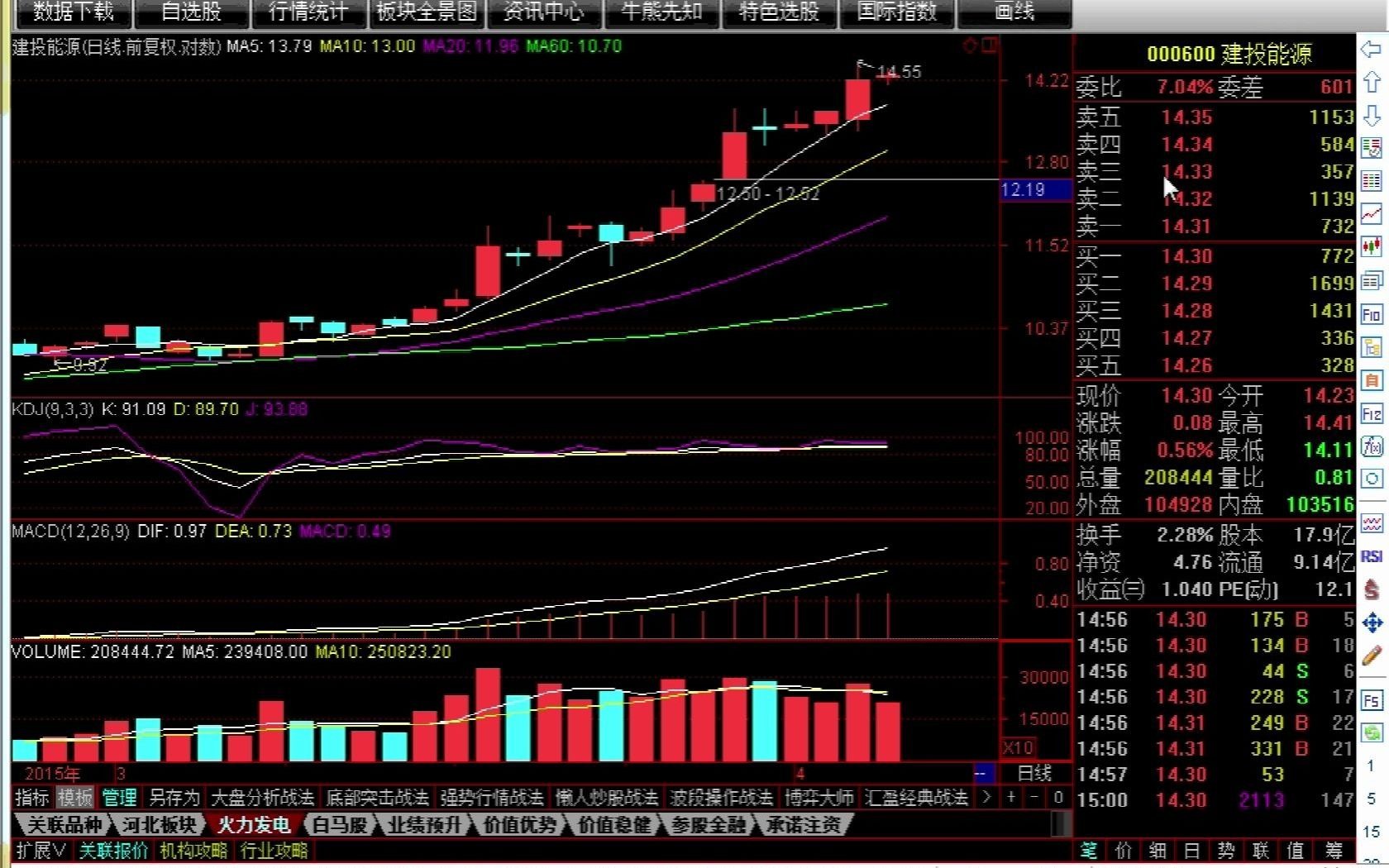Click the red diamond icon above chart

coord(971,46)
